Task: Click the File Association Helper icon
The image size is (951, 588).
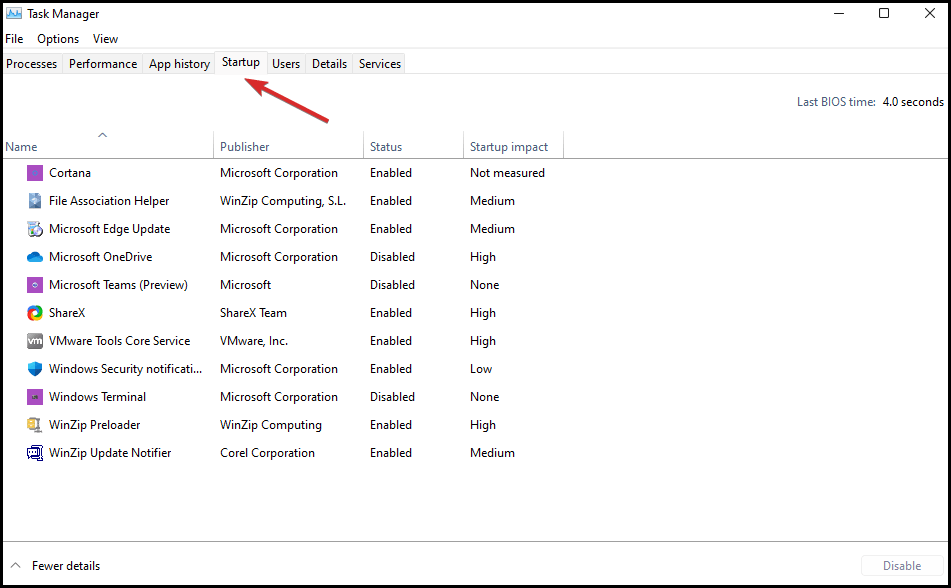Action: [35, 201]
